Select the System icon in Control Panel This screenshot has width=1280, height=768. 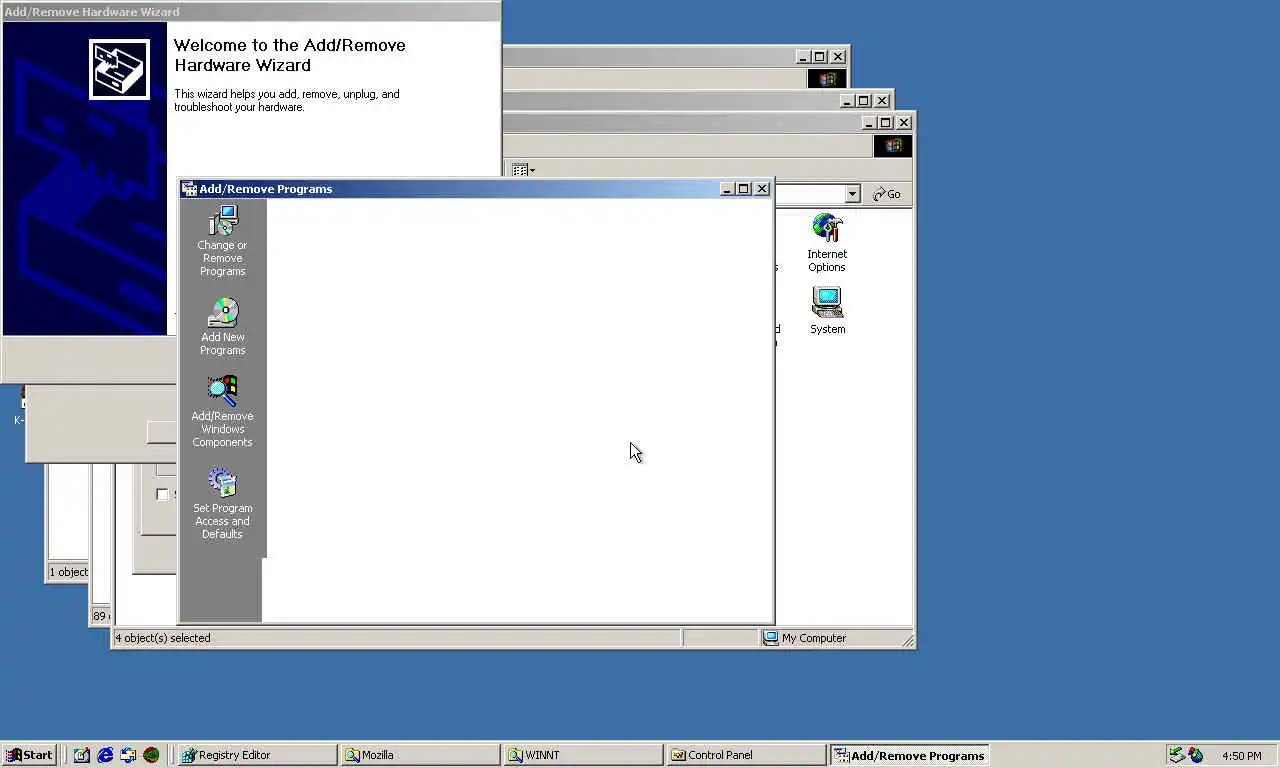(827, 310)
